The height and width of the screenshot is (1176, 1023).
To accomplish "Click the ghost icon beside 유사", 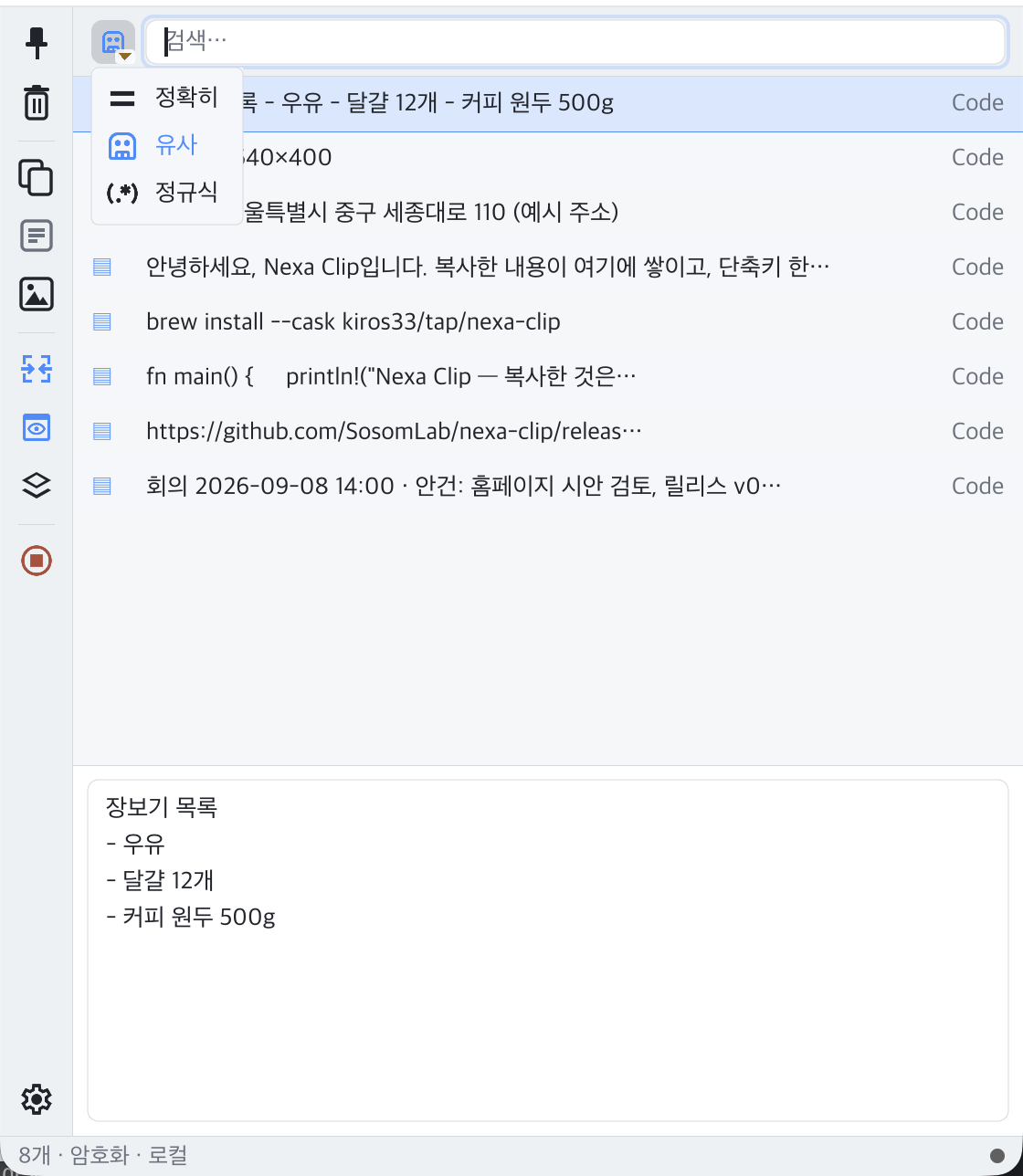I will pos(122,145).
